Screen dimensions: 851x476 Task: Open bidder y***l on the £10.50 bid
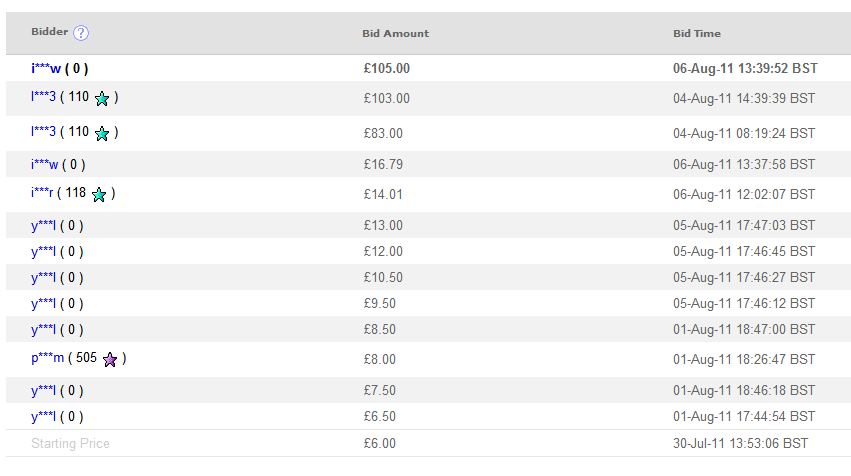43,278
